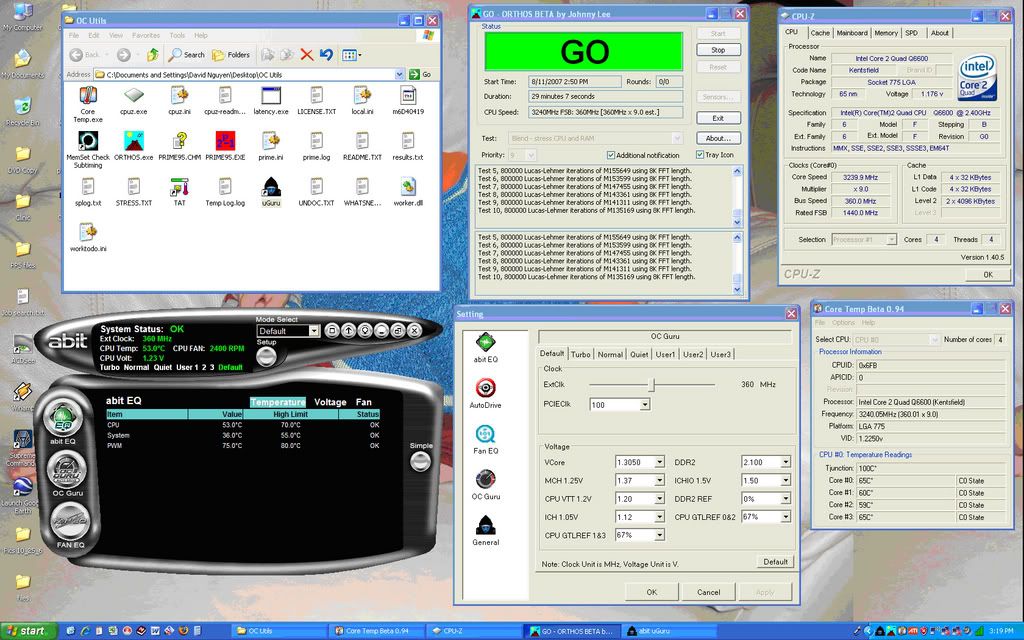Open Fan EQ in Setting sidebar

tap(485, 439)
